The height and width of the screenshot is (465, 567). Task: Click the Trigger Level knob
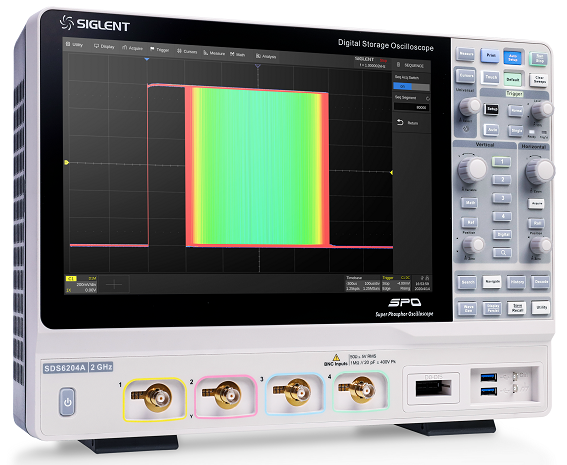pos(542,110)
